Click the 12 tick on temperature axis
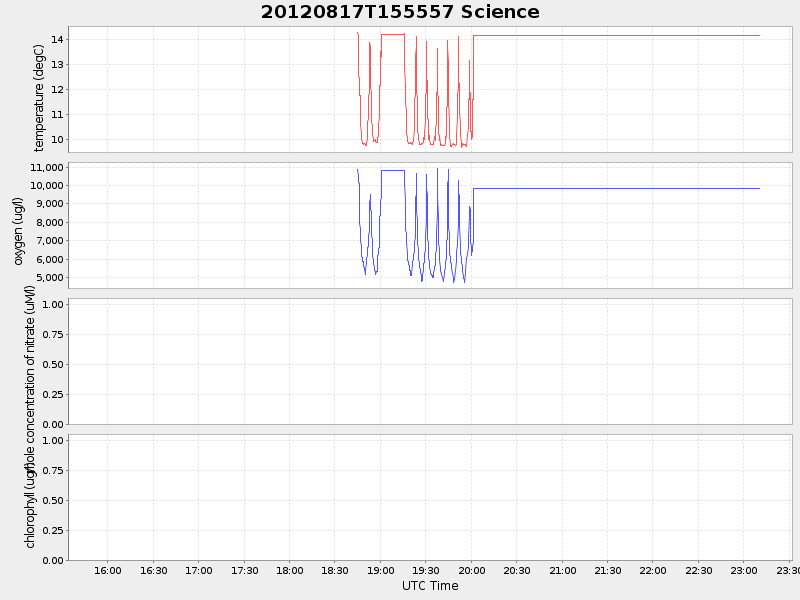This screenshot has height=600, width=800. (57, 90)
